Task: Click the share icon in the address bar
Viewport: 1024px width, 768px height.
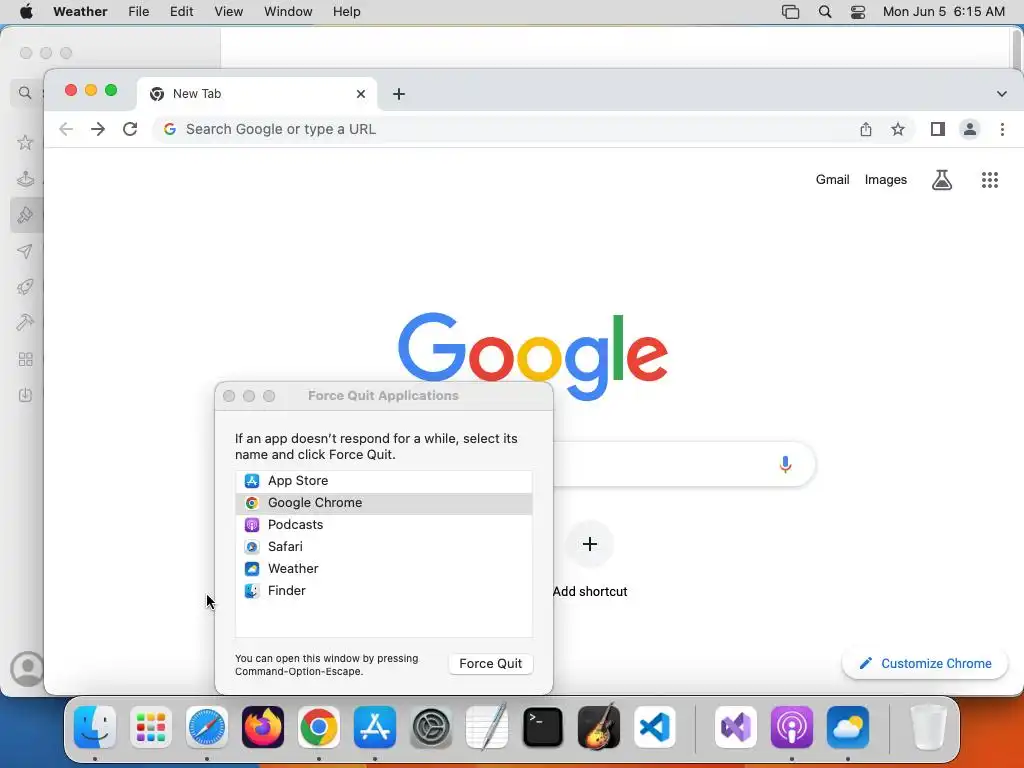Action: click(865, 129)
